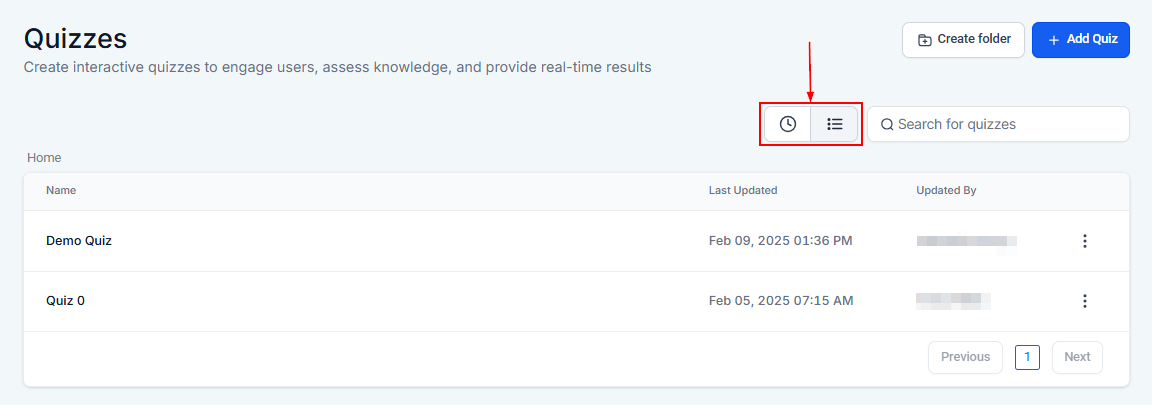Focus the Search for quizzes field
The height and width of the screenshot is (405, 1152).
tap(998, 124)
